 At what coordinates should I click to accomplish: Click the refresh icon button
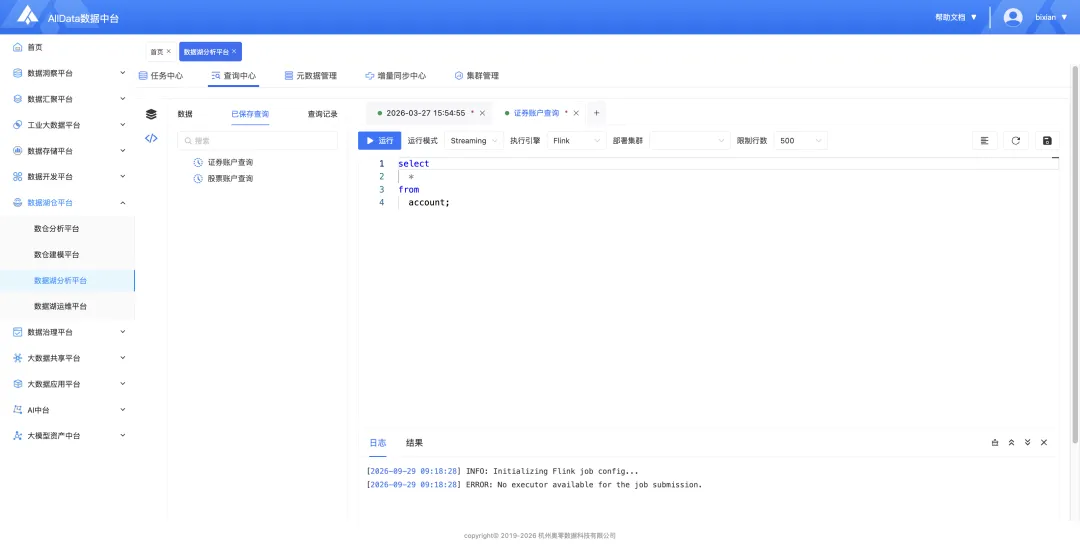coord(1016,141)
